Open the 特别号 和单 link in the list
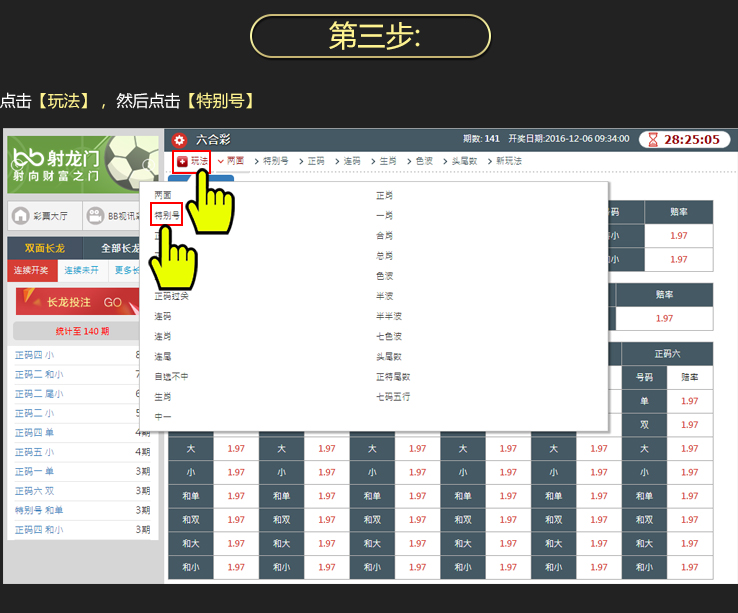The width and height of the screenshot is (738, 613). click(x=39, y=510)
